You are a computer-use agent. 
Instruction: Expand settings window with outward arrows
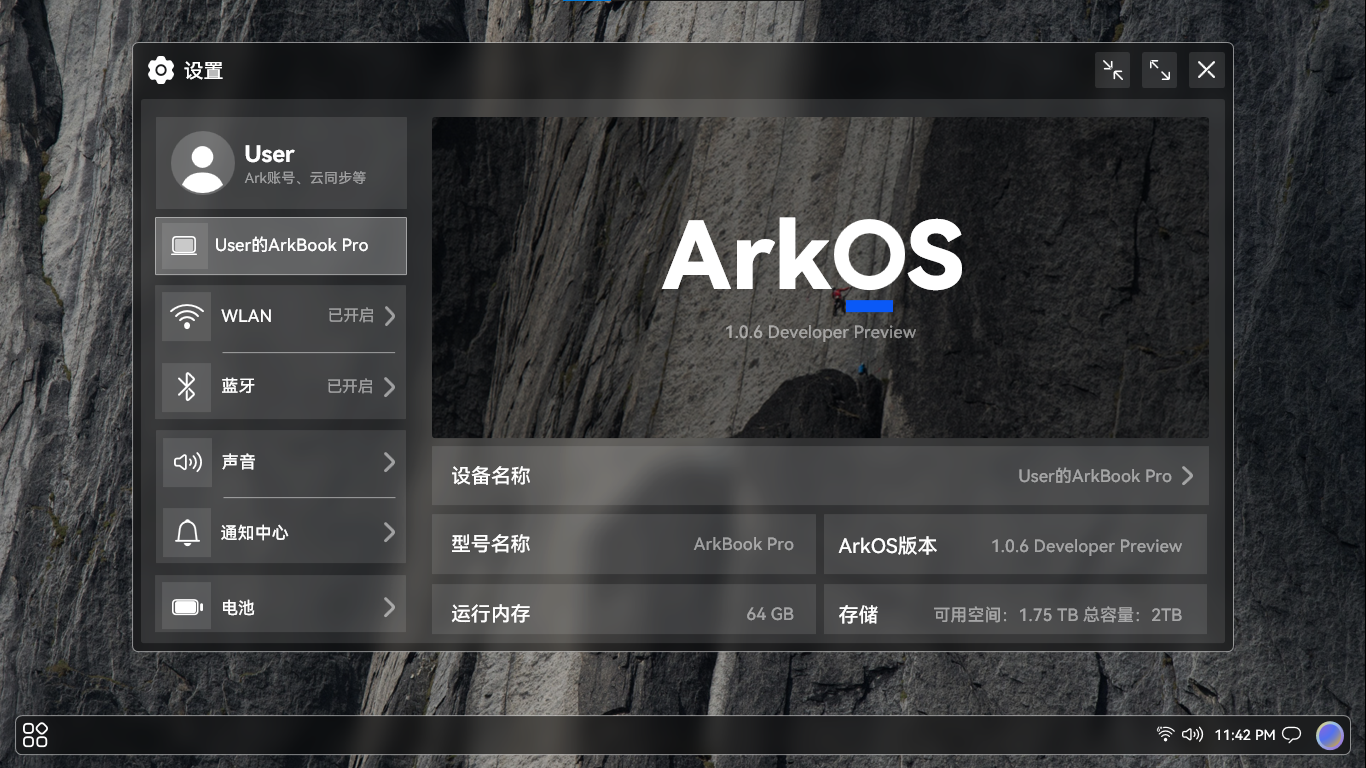click(1159, 70)
